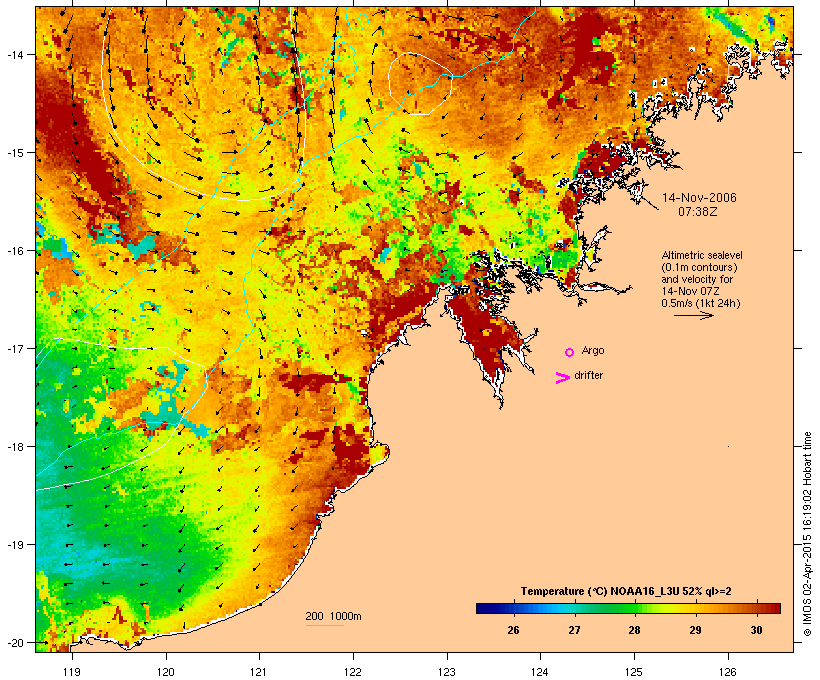Click the velocity scale arrow under 0.5m/s
This screenshot has height=680, width=820.
693,315
